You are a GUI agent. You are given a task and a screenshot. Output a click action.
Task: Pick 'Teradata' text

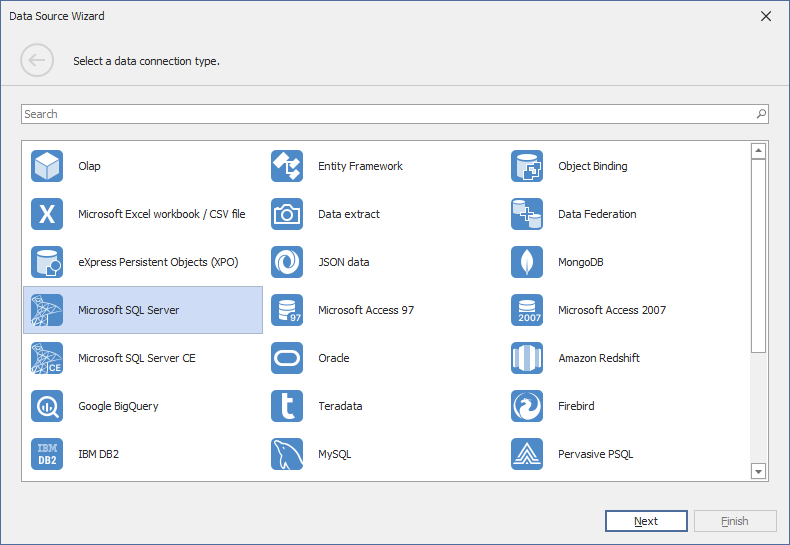point(340,406)
